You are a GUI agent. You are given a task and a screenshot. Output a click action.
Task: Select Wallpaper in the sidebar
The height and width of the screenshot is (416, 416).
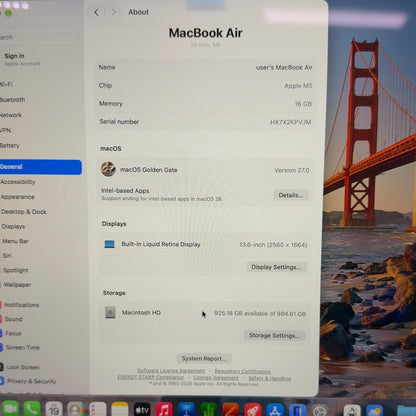pyautogui.click(x=17, y=285)
